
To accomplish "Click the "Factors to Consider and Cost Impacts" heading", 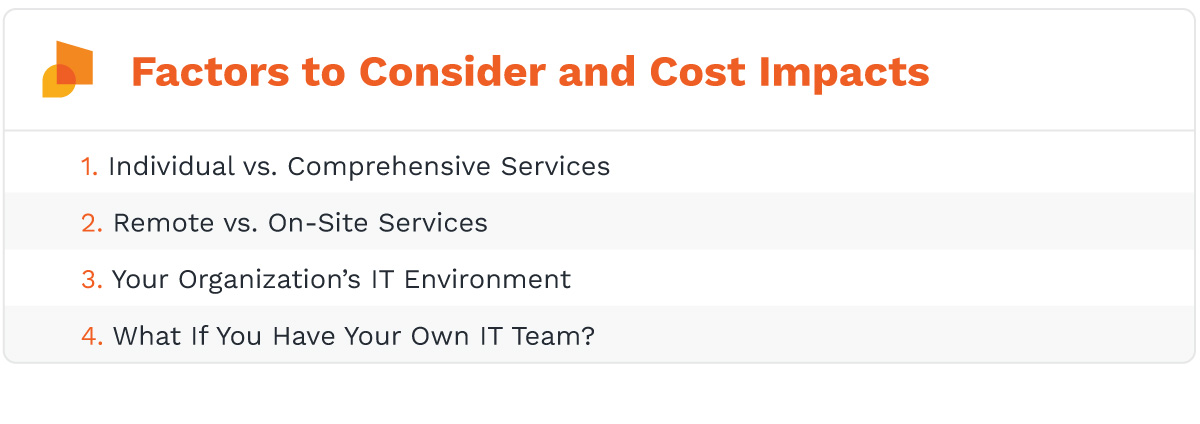I will click(x=530, y=72).
